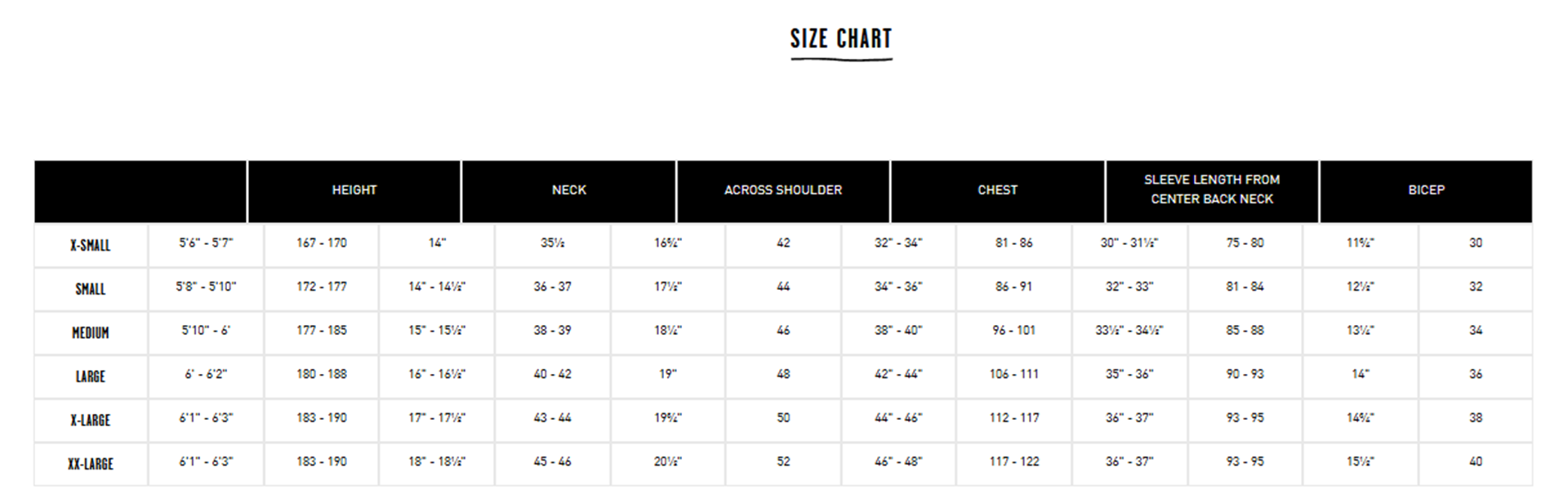Select the 20½" across shoulder cell
The height and width of the screenshot is (503, 1568).
pyautogui.click(x=668, y=461)
